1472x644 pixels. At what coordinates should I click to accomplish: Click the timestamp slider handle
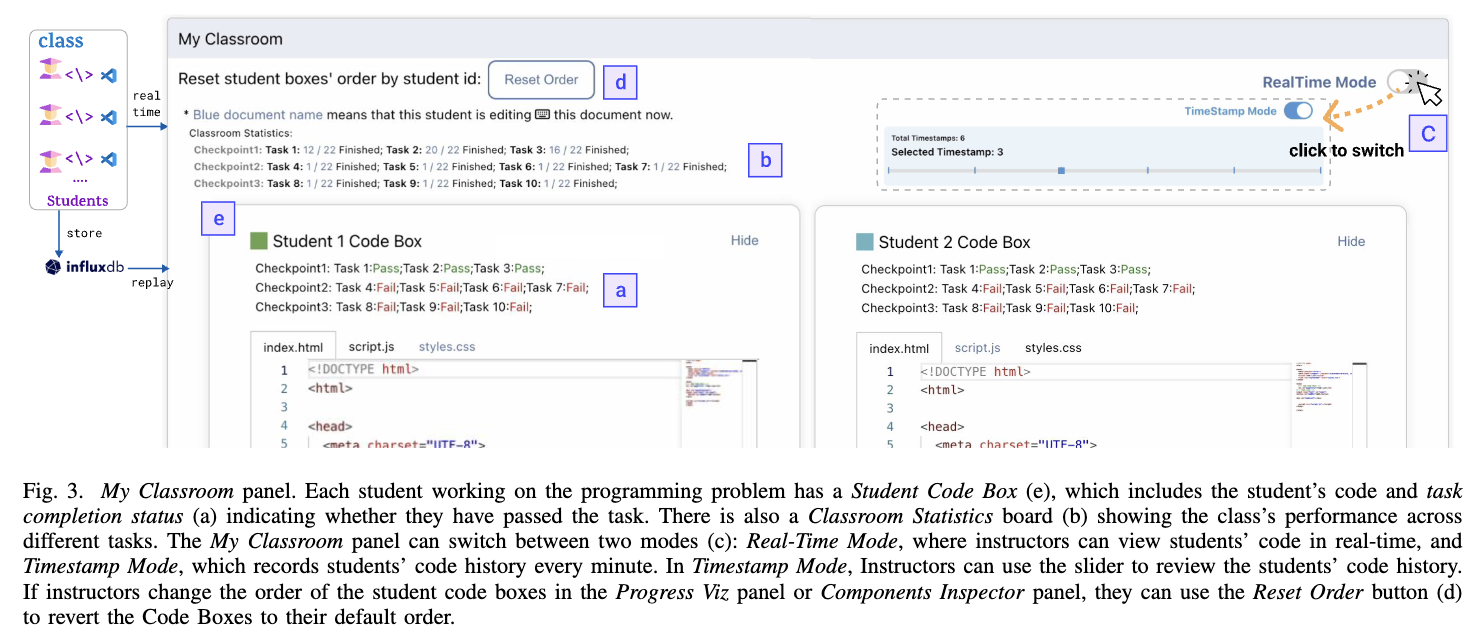[x=1061, y=171]
